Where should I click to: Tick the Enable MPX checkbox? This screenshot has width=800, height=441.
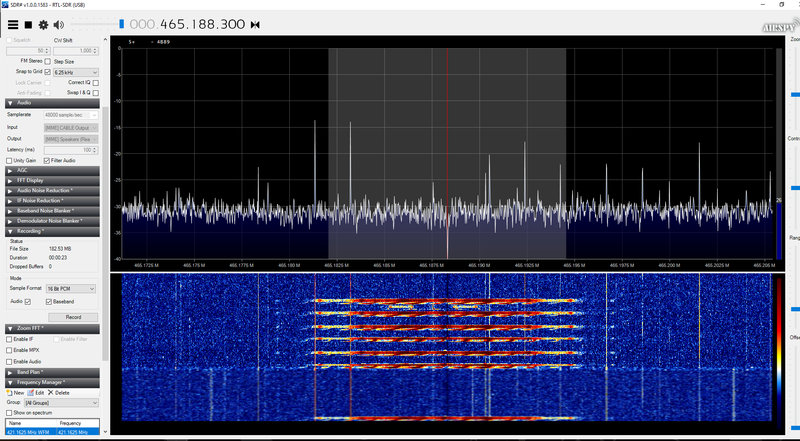(9, 351)
